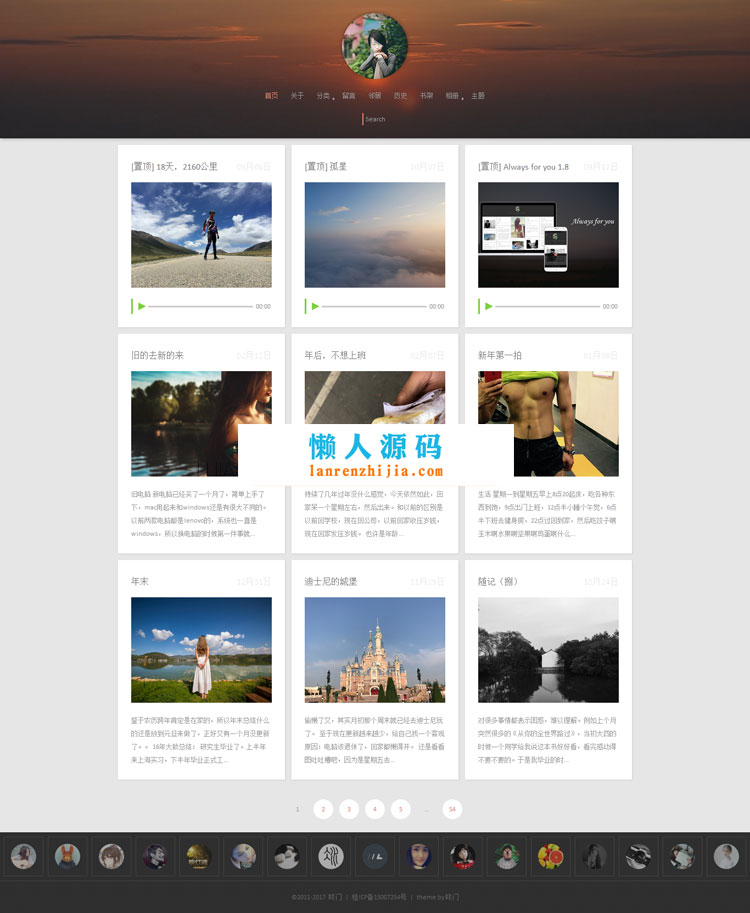The height and width of the screenshot is (913, 750).
Task: Click the woman in white dress by lake thumbnail
Action: point(201,650)
